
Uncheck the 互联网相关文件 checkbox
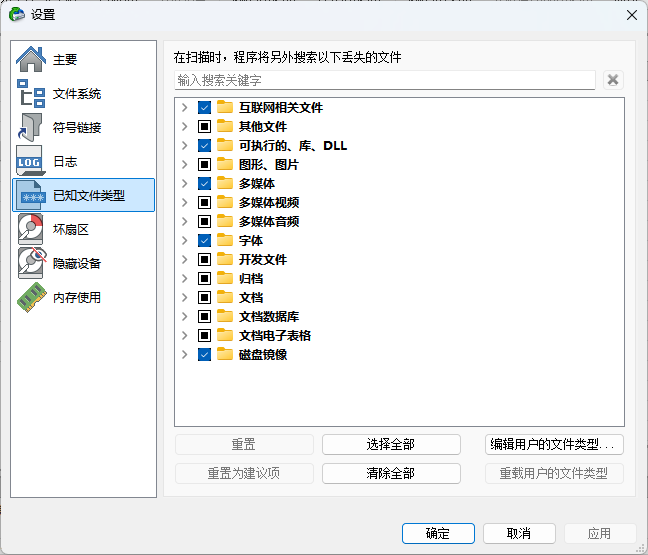click(x=204, y=107)
